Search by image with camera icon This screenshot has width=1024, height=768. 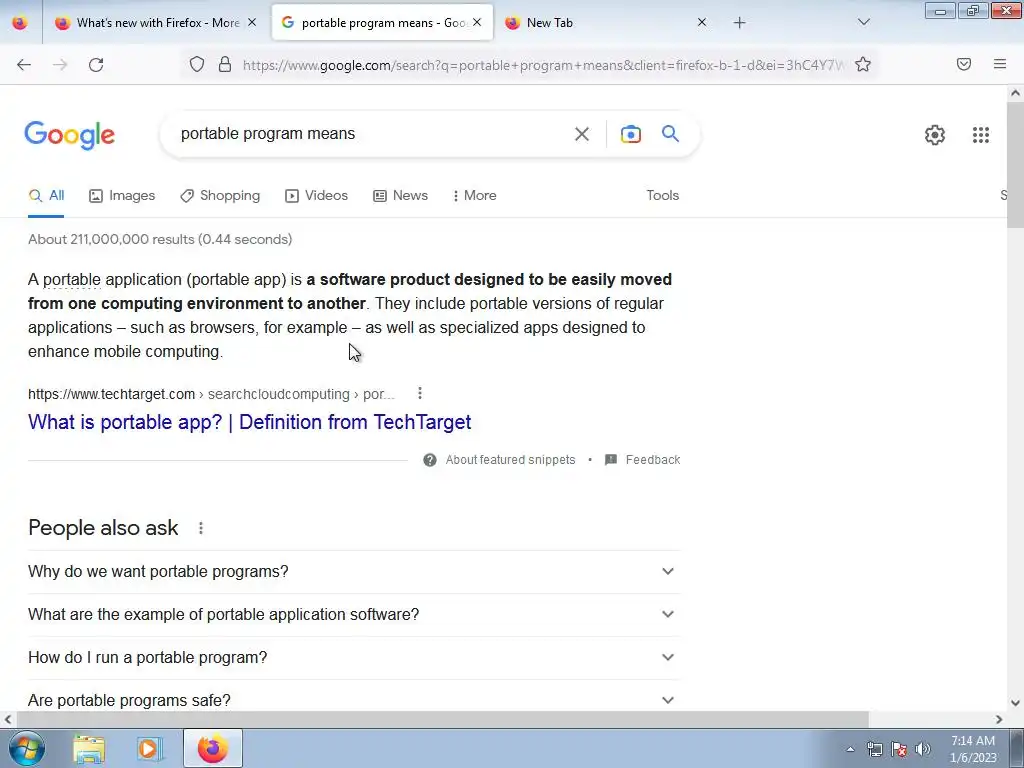[x=630, y=134]
